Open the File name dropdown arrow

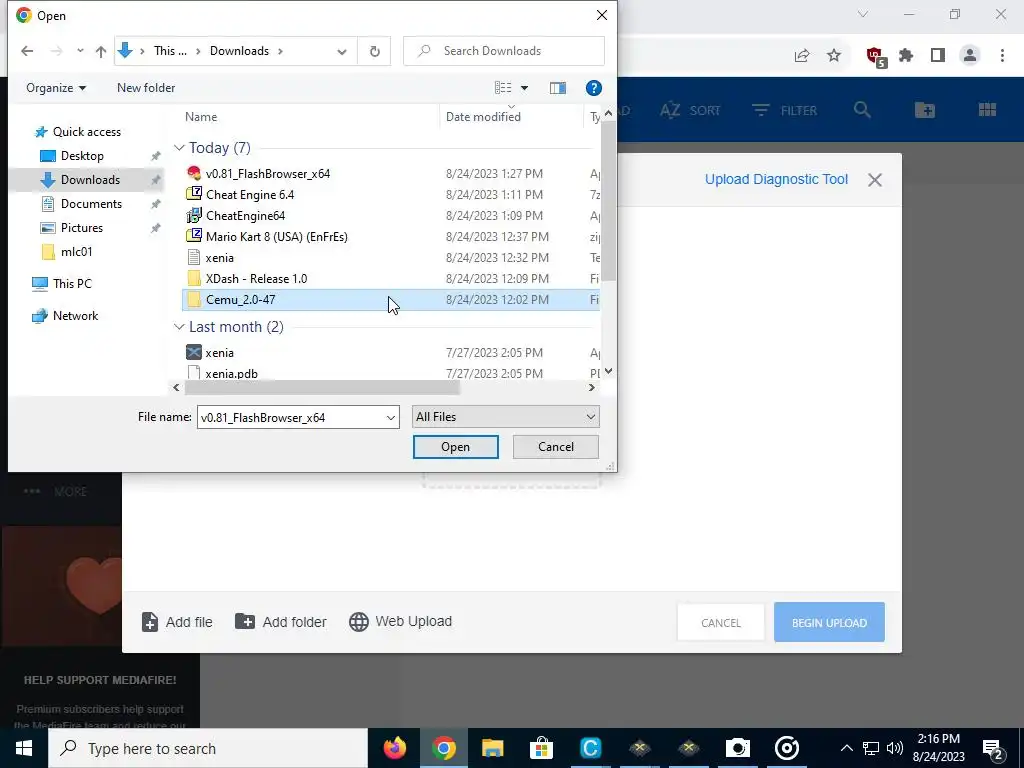pos(391,417)
